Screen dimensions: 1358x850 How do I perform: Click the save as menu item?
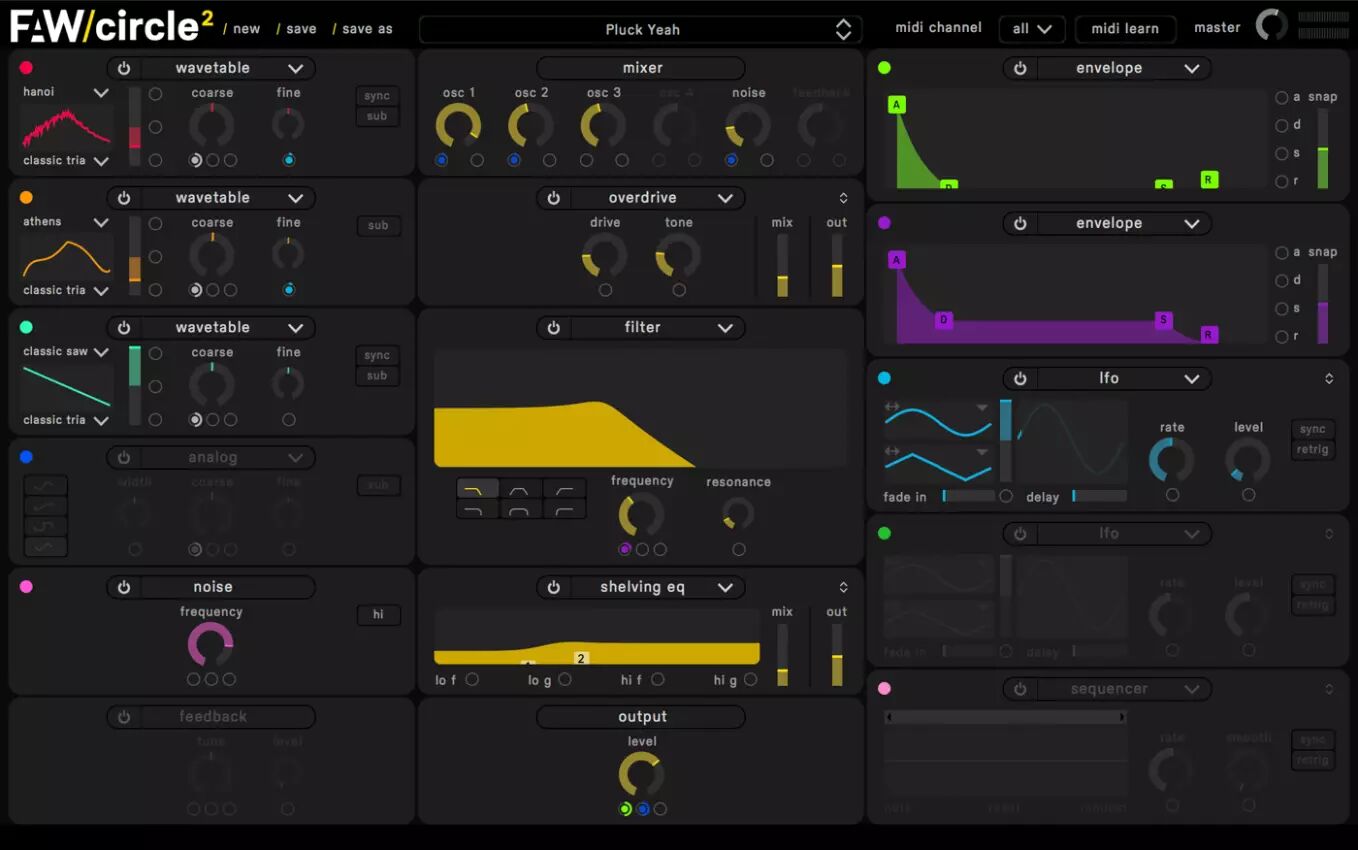365,29
